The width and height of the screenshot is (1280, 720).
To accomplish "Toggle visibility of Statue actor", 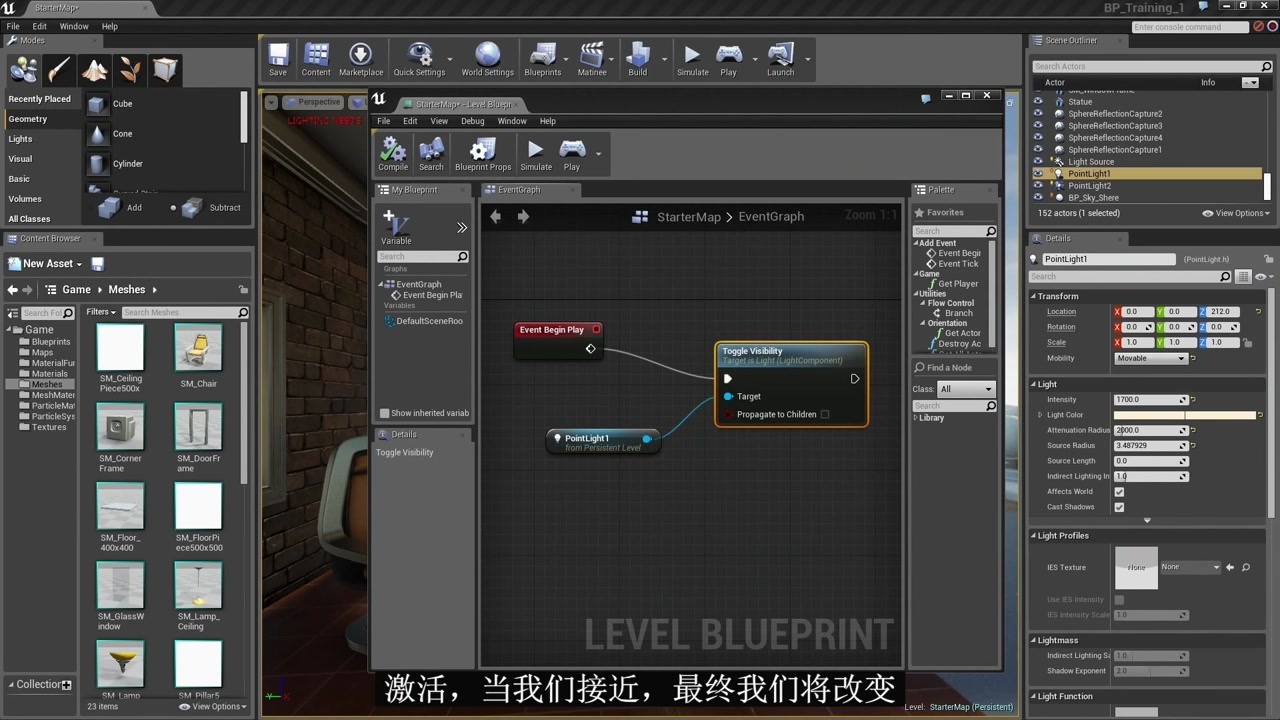I will coord(1038,102).
